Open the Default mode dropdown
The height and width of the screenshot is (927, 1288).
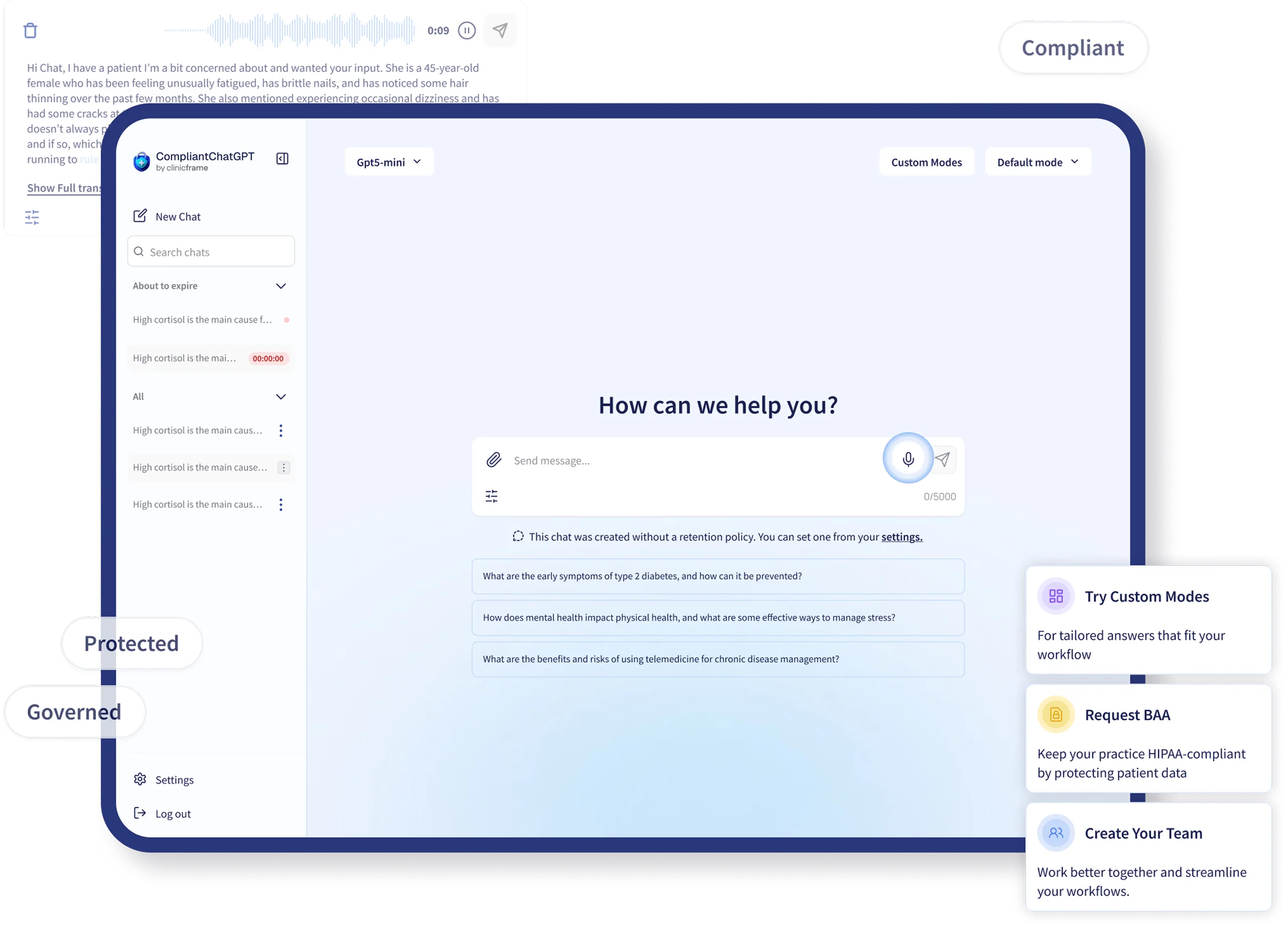coord(1037,162)
